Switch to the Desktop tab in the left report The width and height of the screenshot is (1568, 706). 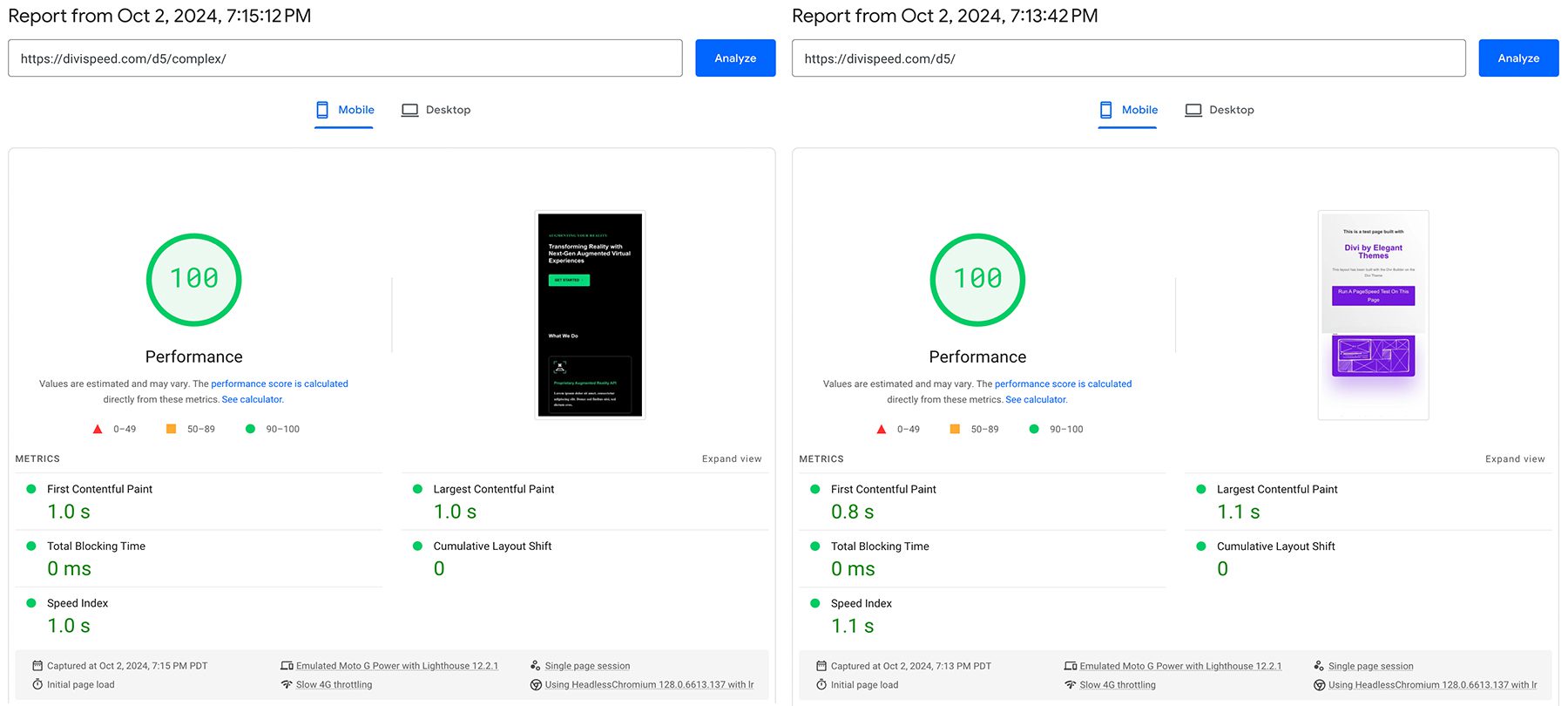436,110
